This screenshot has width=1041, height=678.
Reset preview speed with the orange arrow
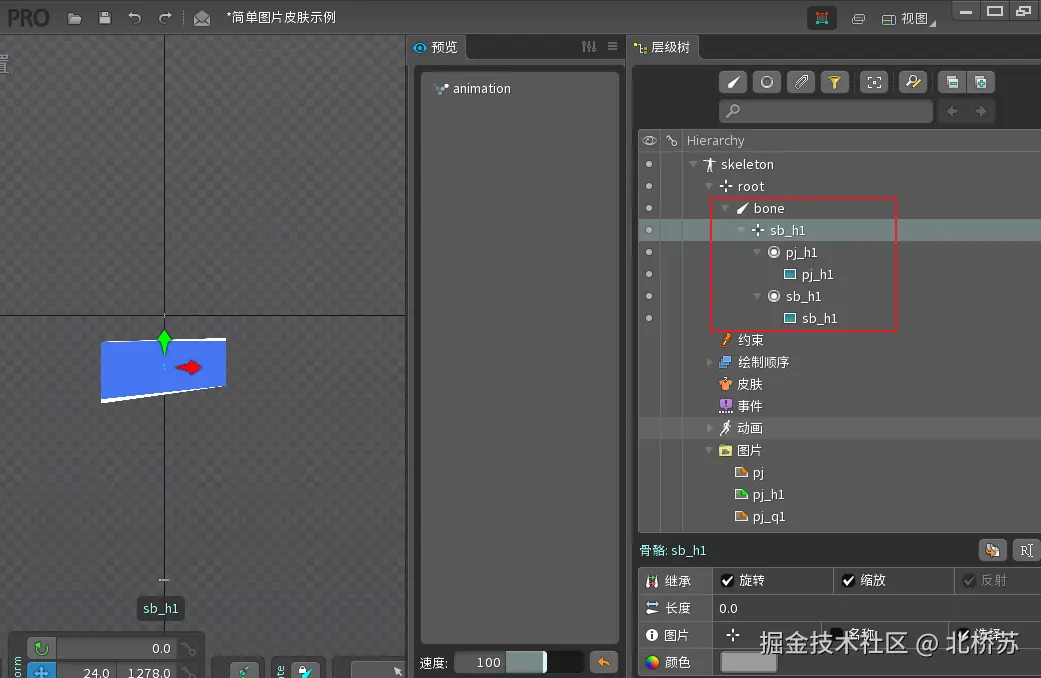(604, 663)
